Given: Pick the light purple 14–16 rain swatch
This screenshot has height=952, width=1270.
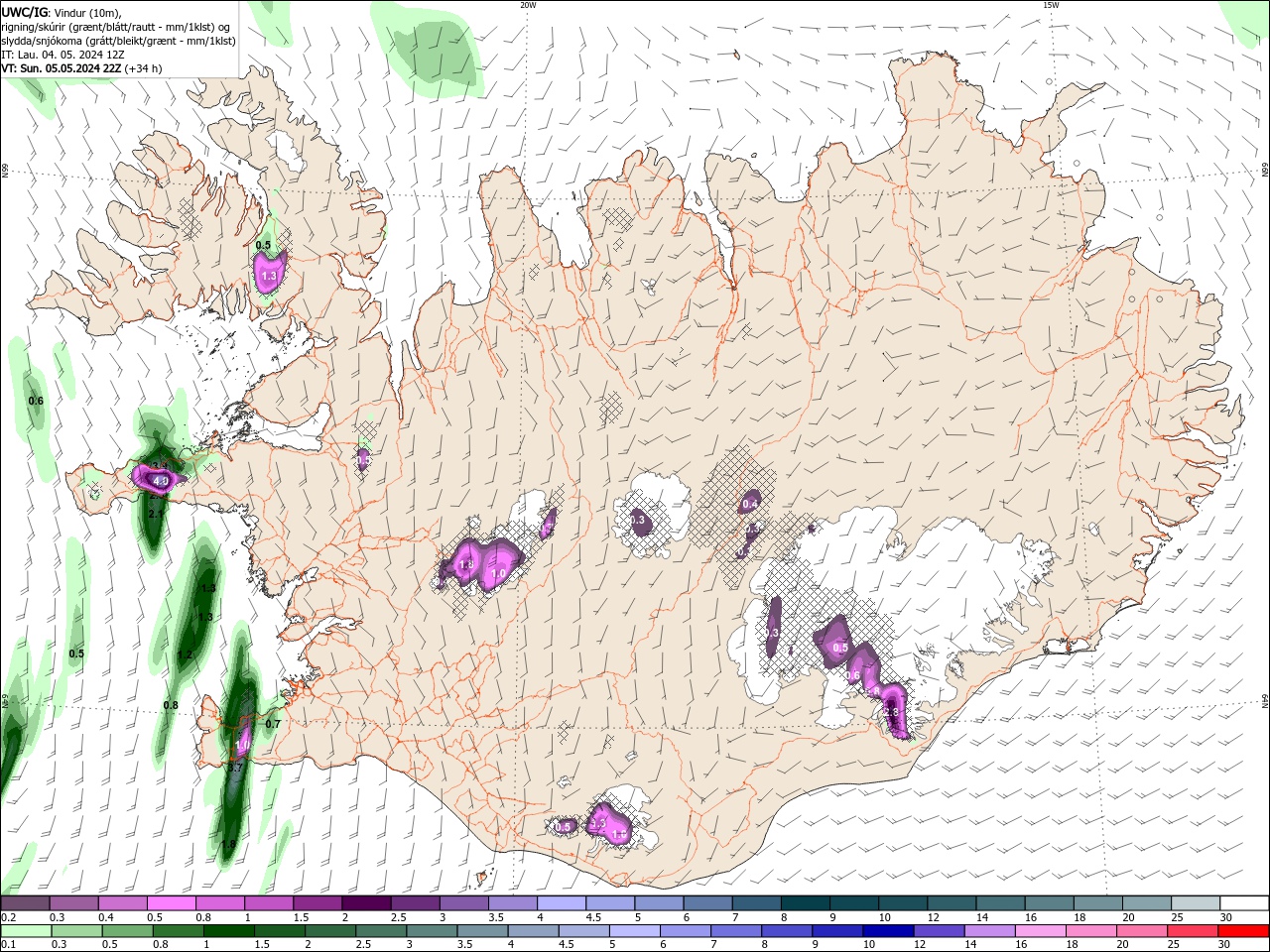Looking at the screenshot, I should click(x=990, y=931).
